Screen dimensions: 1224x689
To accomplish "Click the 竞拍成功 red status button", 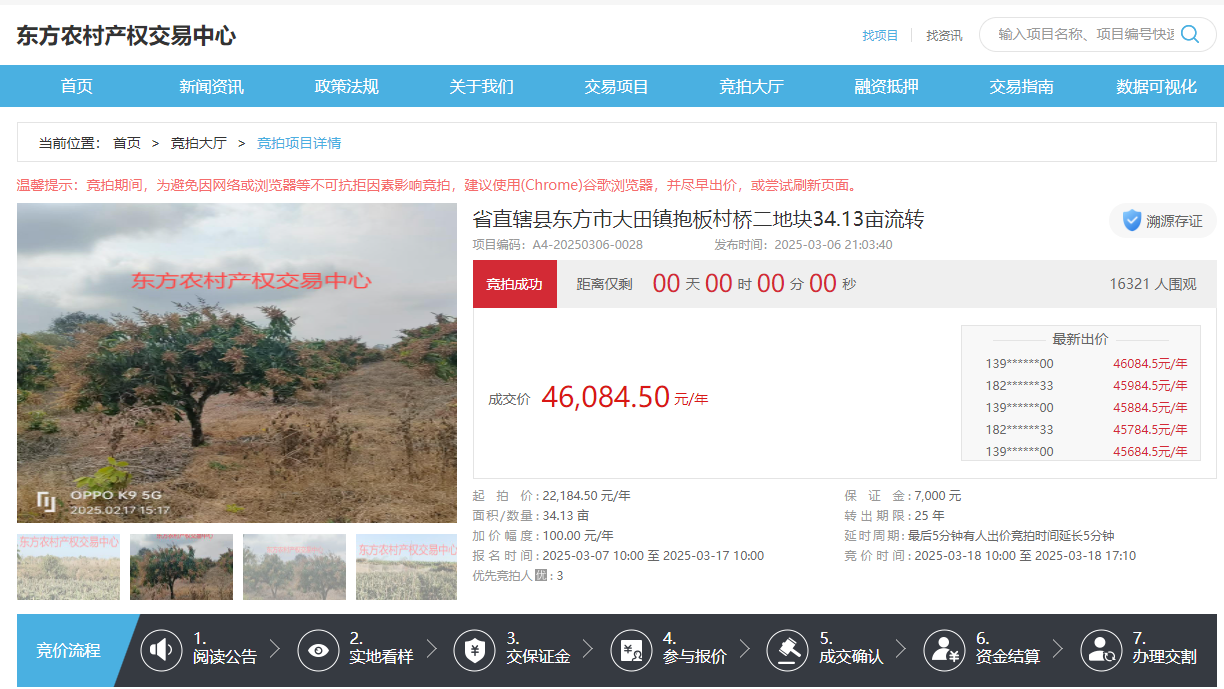I will [x=514, y=284].
